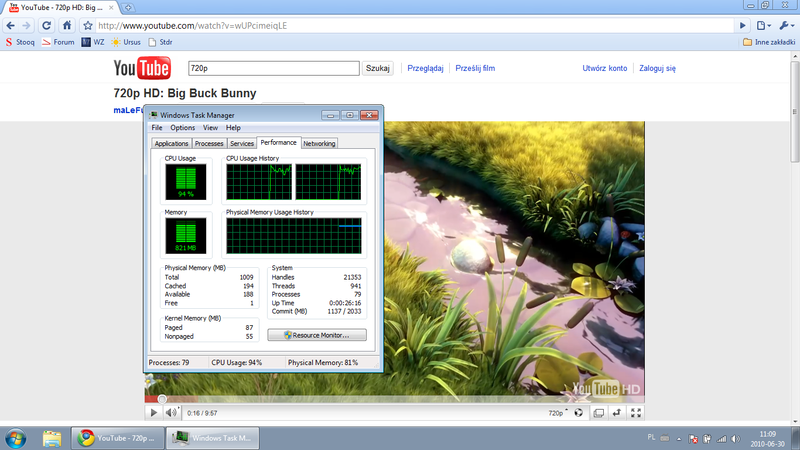Click the page vertical scrollbar
The width and height of the screenshot is (800, 450).
point(795,112)
